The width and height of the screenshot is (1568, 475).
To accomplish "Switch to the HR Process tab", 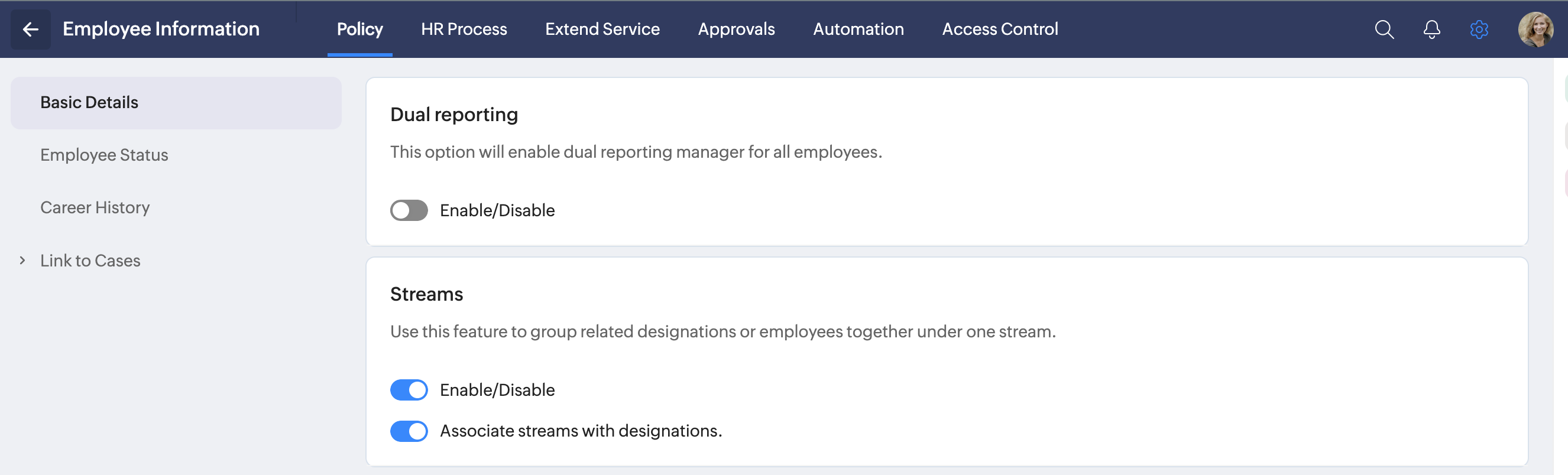I will (464, 29).
